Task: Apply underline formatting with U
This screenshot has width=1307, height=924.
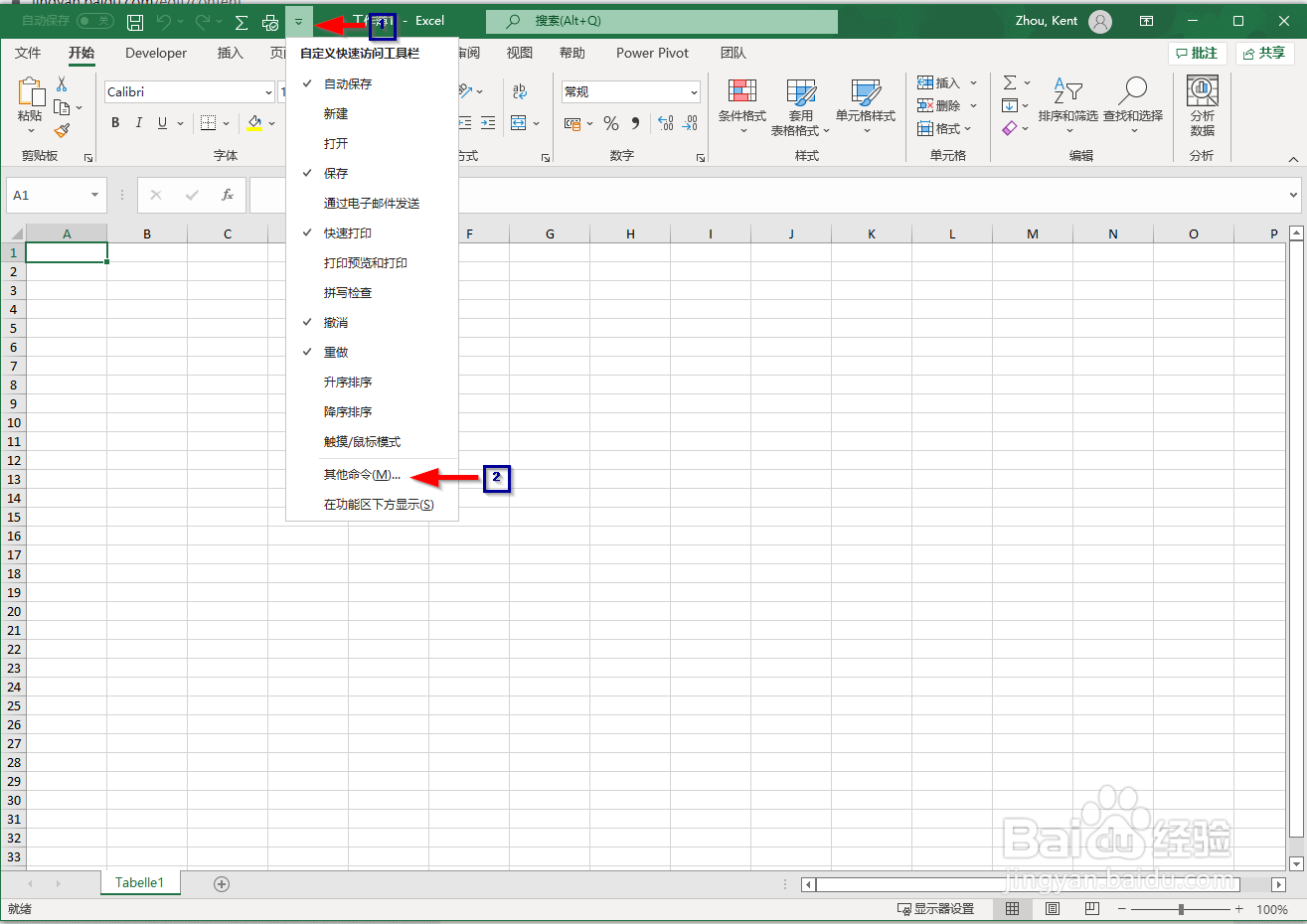Action: [x=162, y=123]
